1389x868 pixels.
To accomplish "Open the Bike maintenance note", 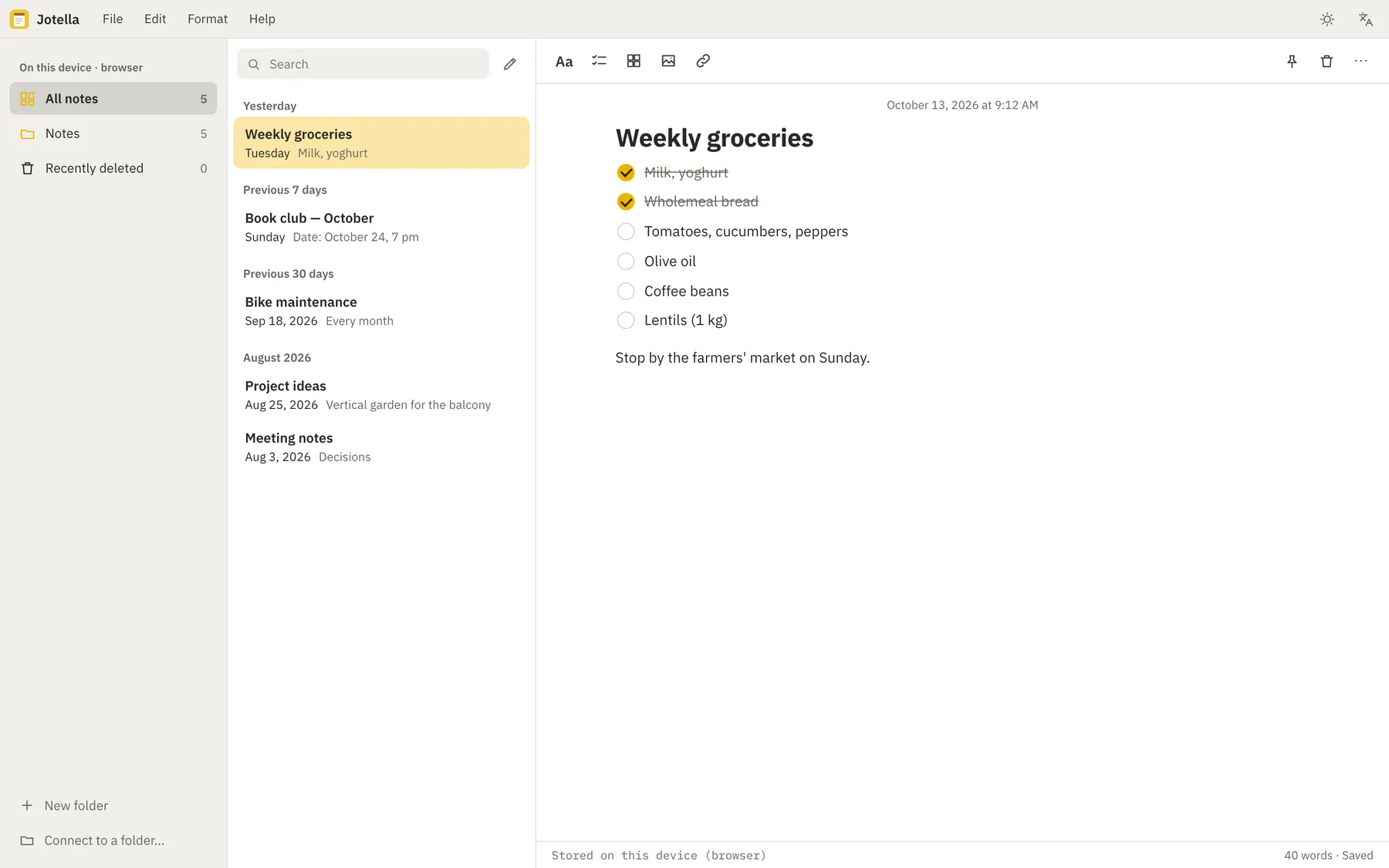I will [x=381, y=311].
